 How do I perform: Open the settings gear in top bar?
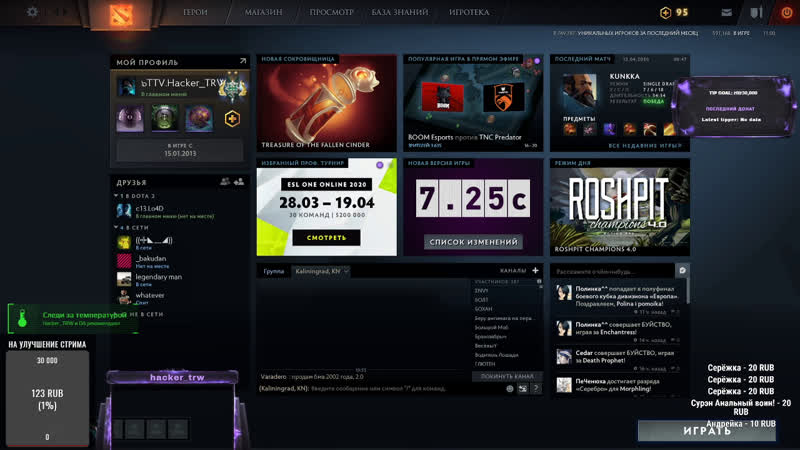32,12
